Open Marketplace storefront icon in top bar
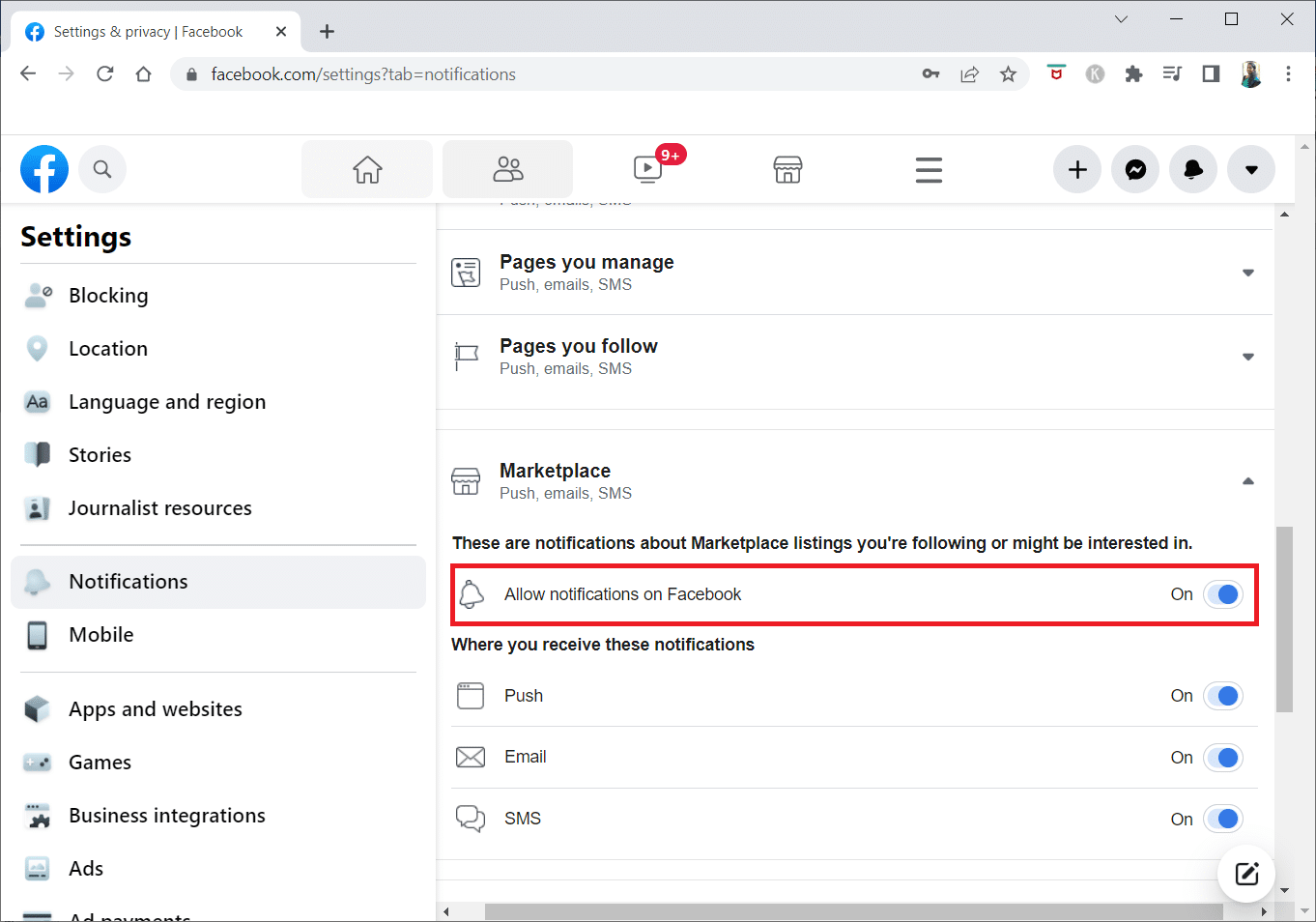This screenshot has width=1316, height=922. [x=787, y=169]
